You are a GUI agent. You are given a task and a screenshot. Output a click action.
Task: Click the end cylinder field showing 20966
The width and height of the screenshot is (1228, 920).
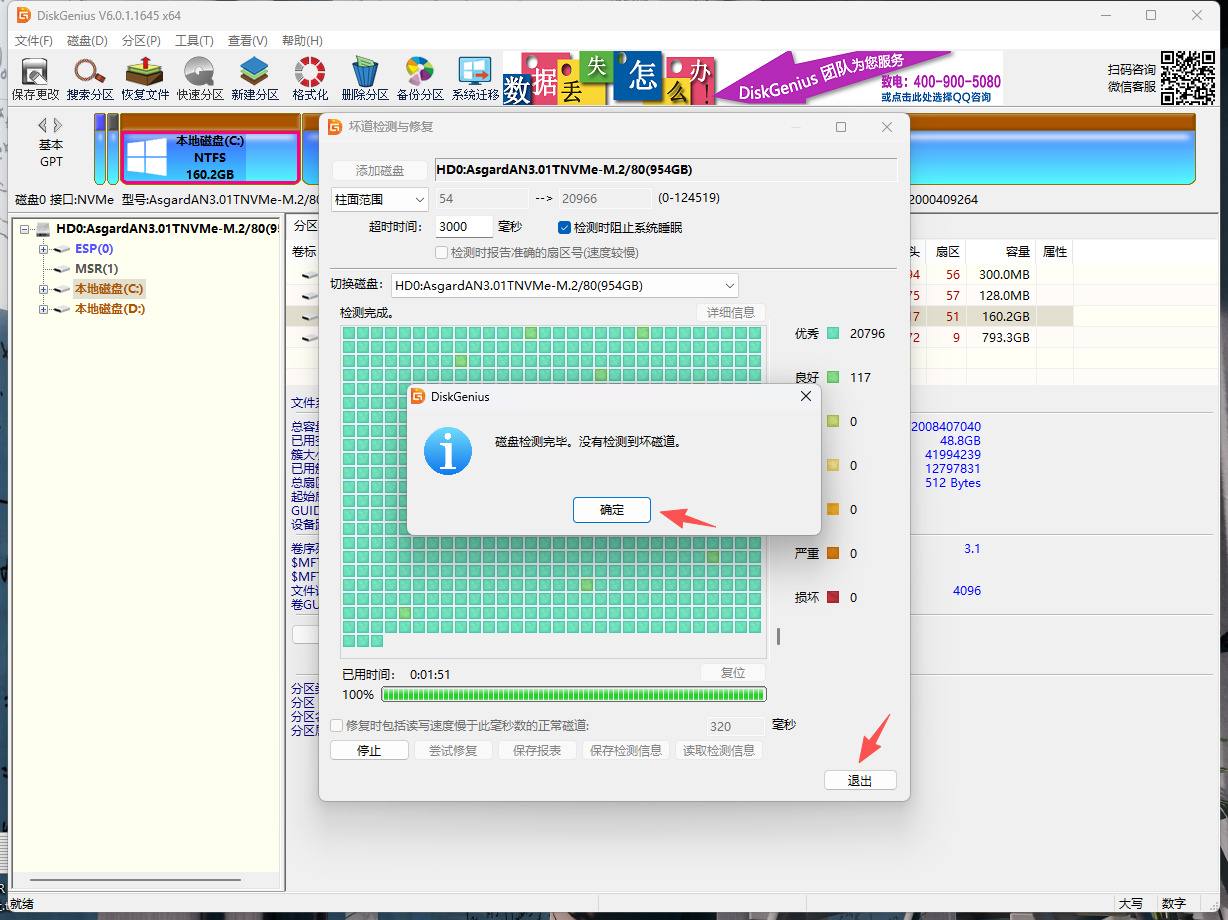(x=604, y=199)
